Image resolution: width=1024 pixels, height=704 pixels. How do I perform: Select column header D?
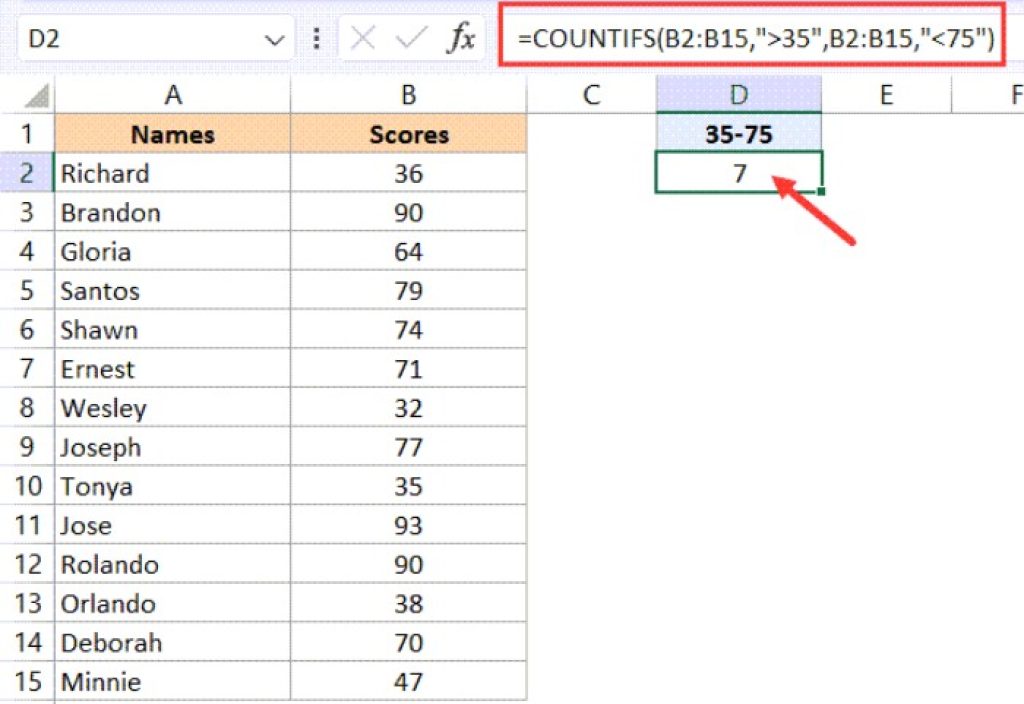pyautogui.click(x=738, y=94)
